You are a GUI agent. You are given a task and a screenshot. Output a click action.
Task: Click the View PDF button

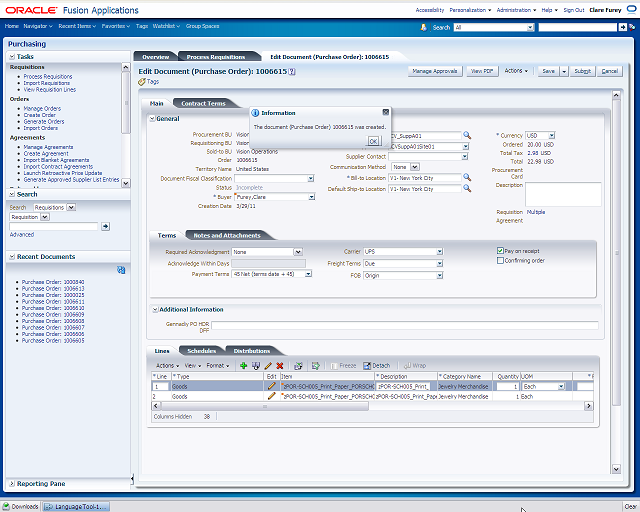coord(482,71)
